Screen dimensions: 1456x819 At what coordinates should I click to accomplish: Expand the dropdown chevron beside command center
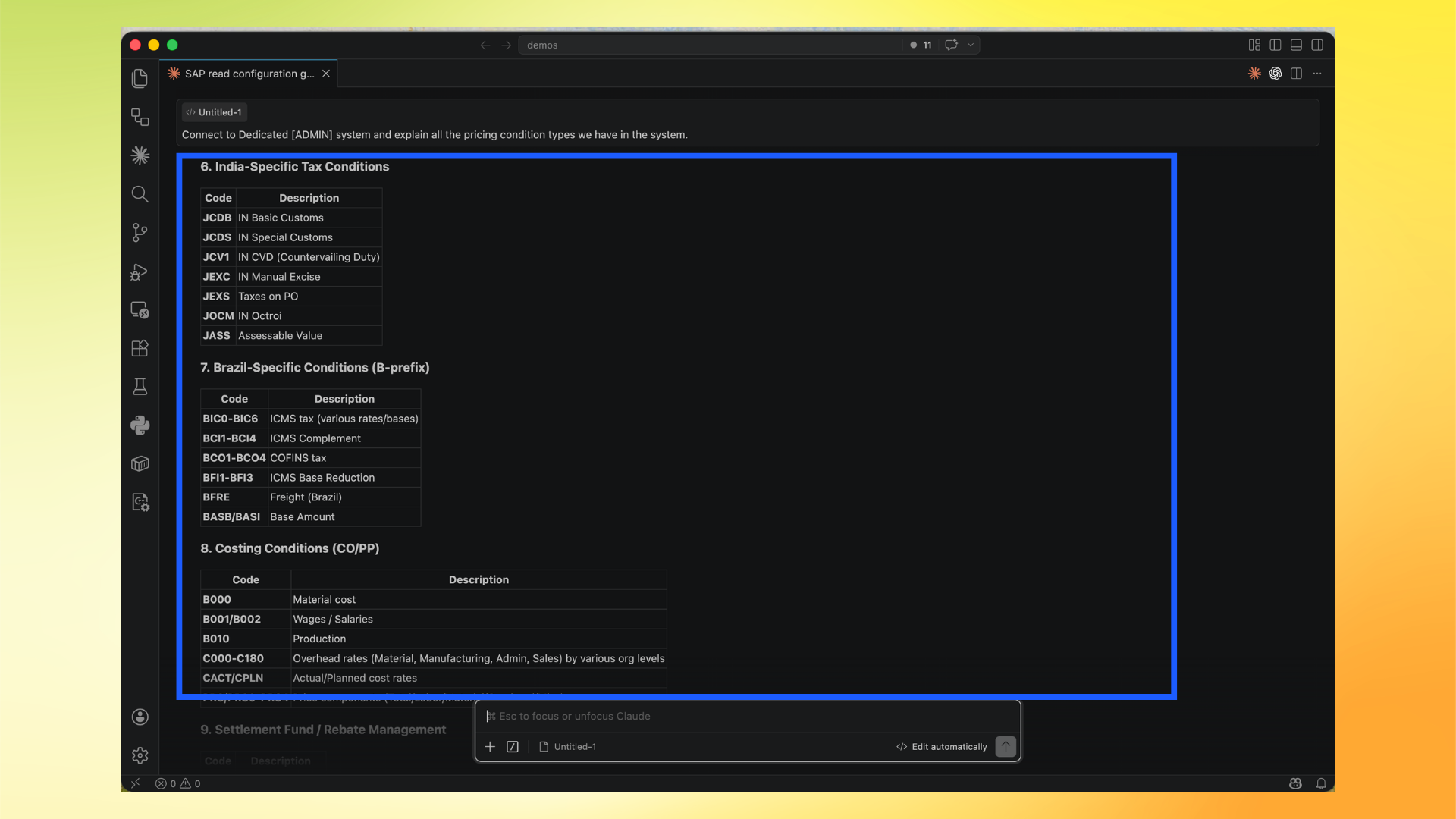pos(971,45)
